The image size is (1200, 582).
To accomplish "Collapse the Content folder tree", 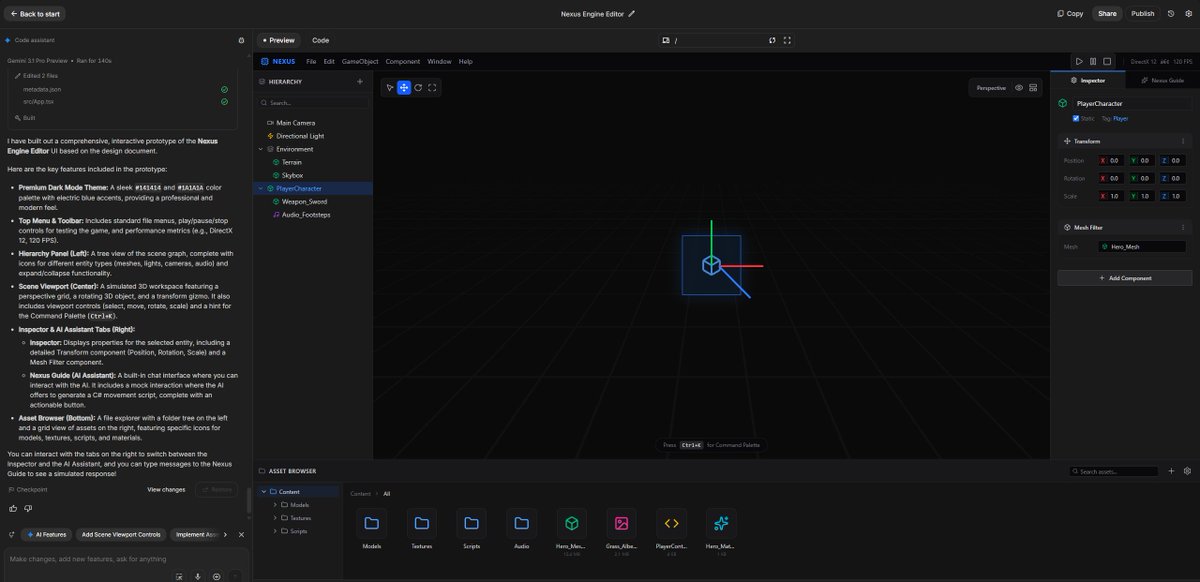I will click(x=263, y=491).
